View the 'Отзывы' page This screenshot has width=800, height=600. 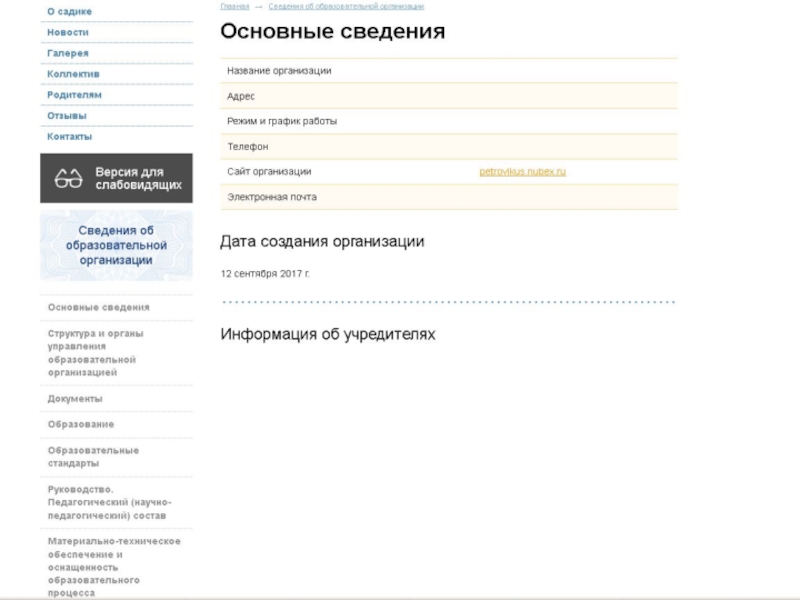67,116
